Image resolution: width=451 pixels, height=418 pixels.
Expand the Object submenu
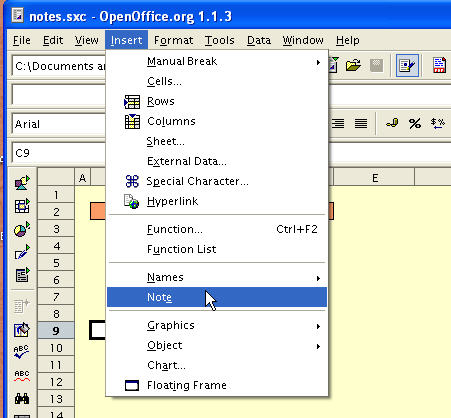tap(318, 346)
